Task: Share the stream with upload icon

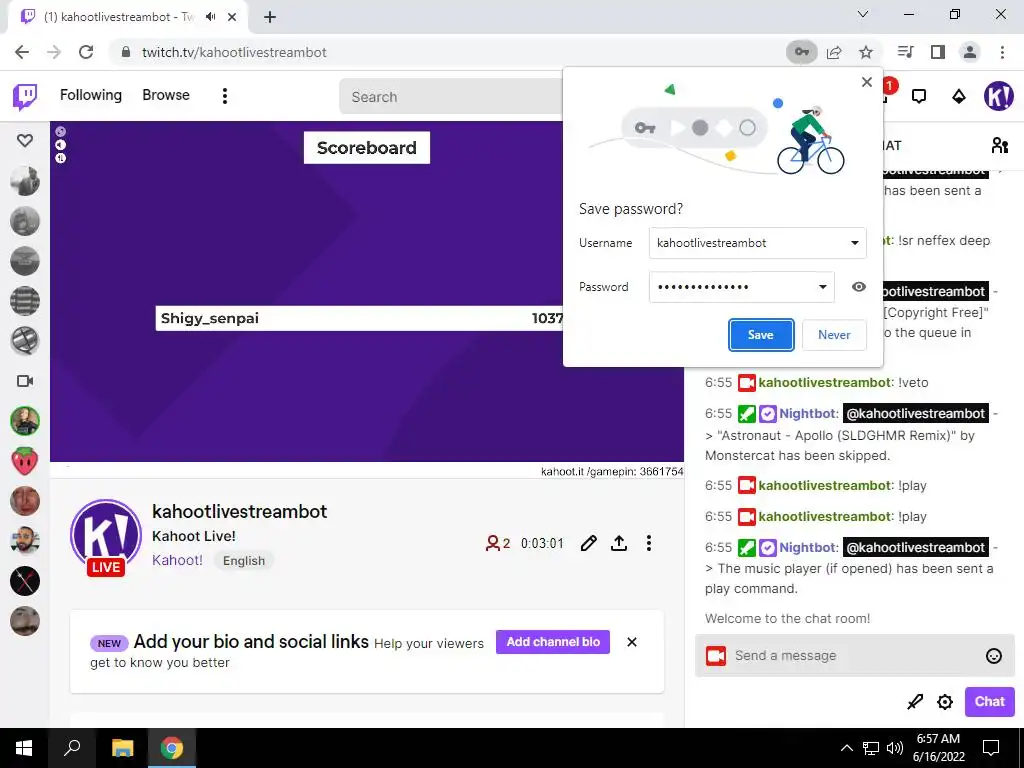Action: (x=619, y=543)
